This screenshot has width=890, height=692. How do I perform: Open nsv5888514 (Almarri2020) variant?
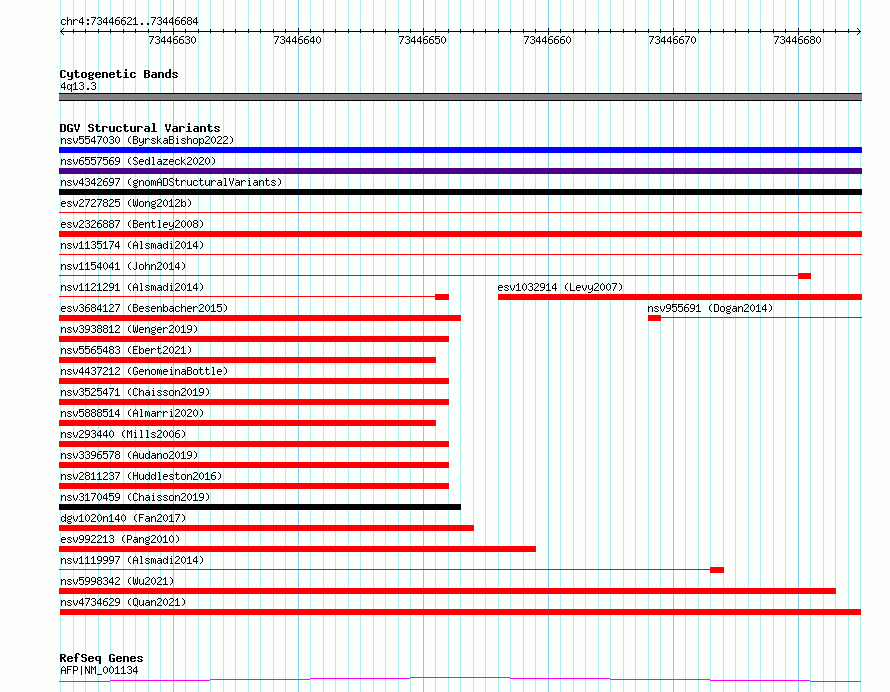point(132,413)
